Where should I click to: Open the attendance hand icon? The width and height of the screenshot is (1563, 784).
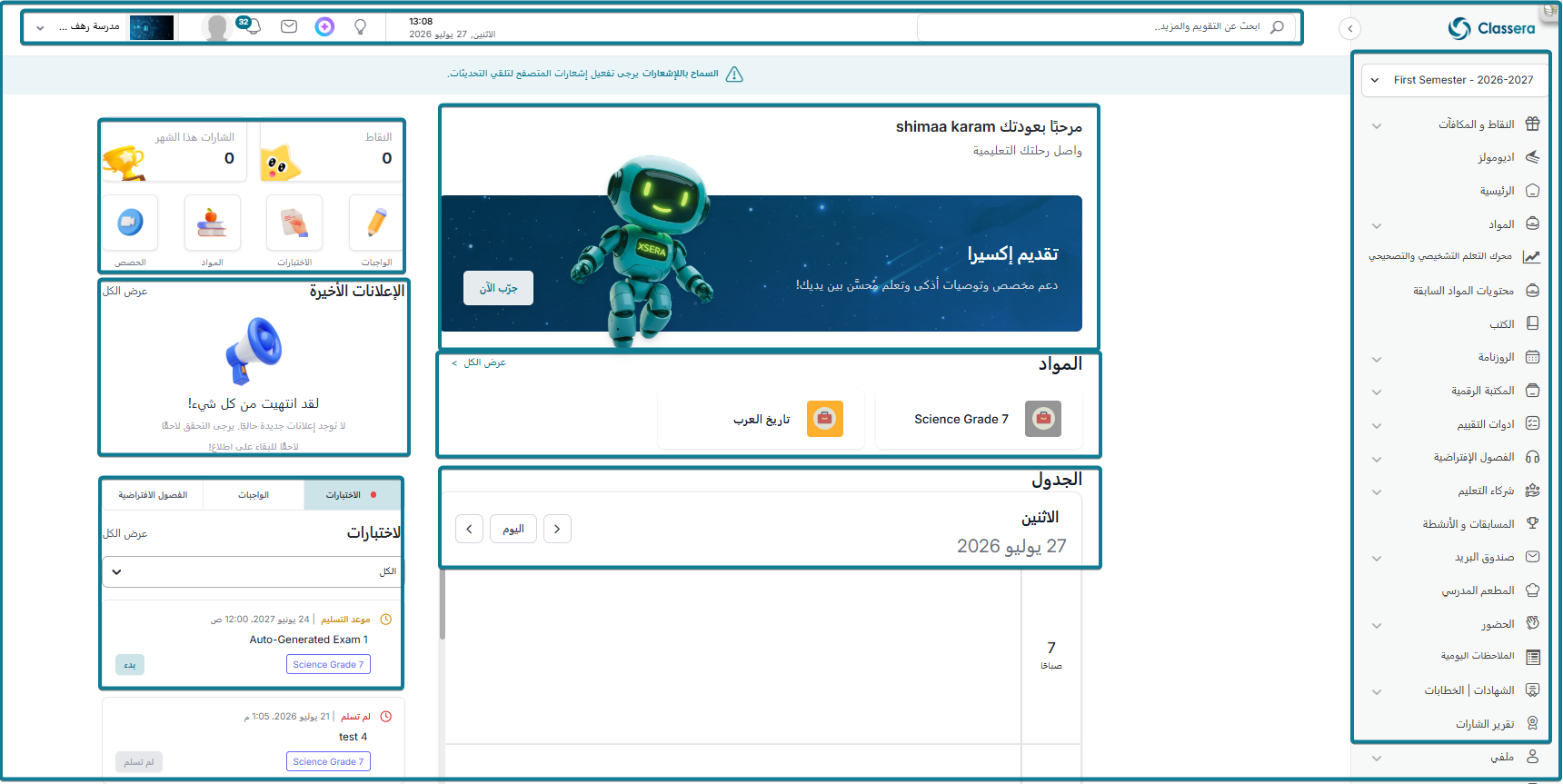(1532, 623)
